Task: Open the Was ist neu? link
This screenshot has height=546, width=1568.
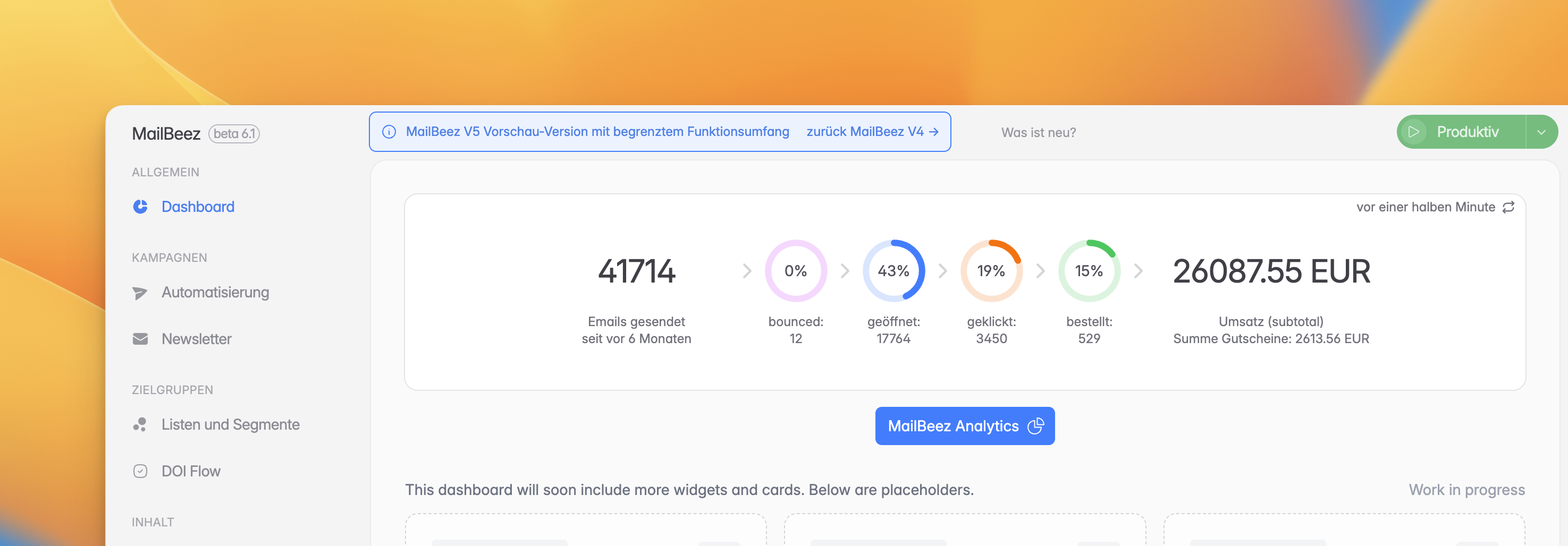Action: [1038, 133]
